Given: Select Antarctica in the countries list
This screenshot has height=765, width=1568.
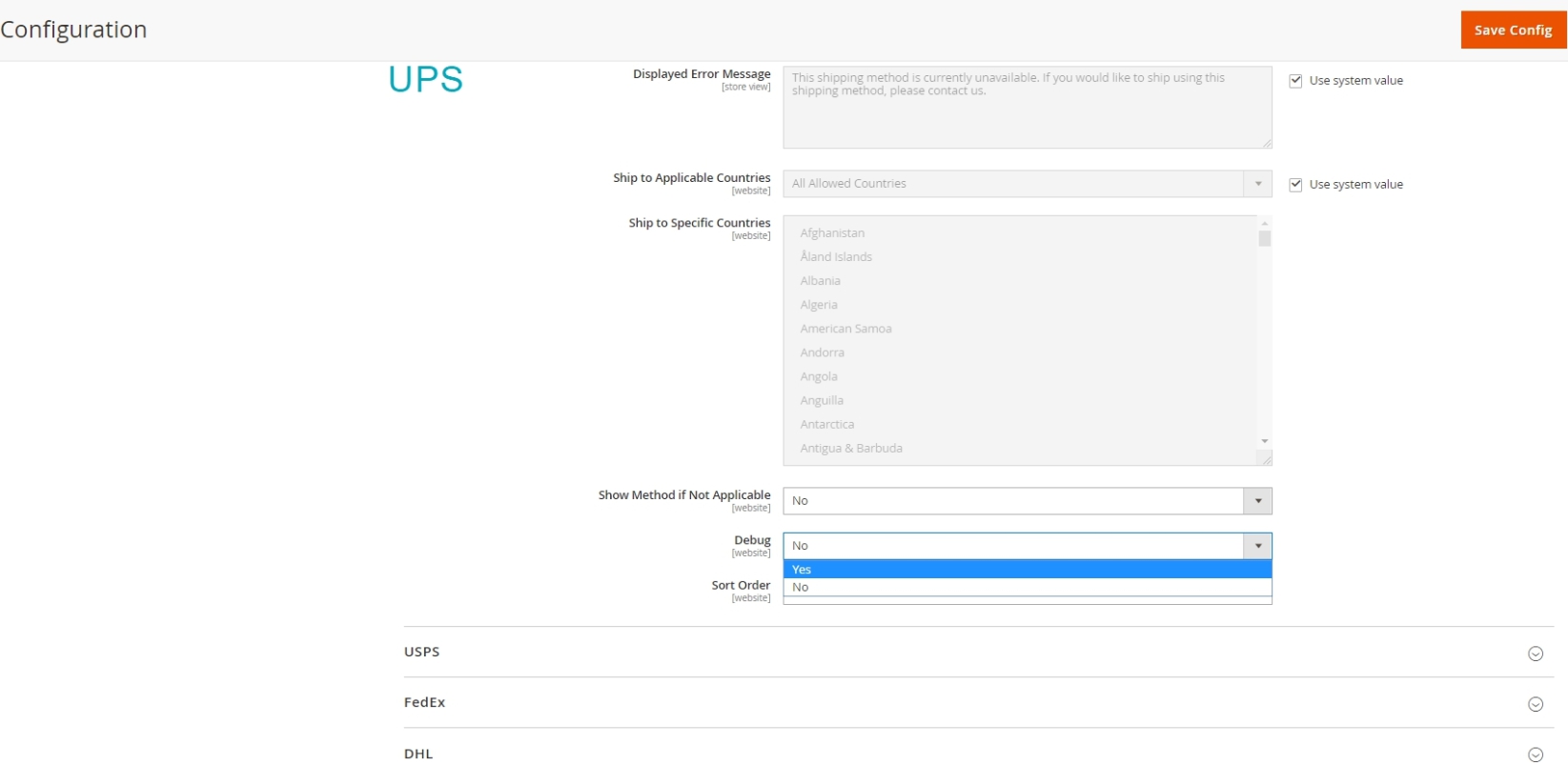Looking at the screenshot, I should coord(827,424).
